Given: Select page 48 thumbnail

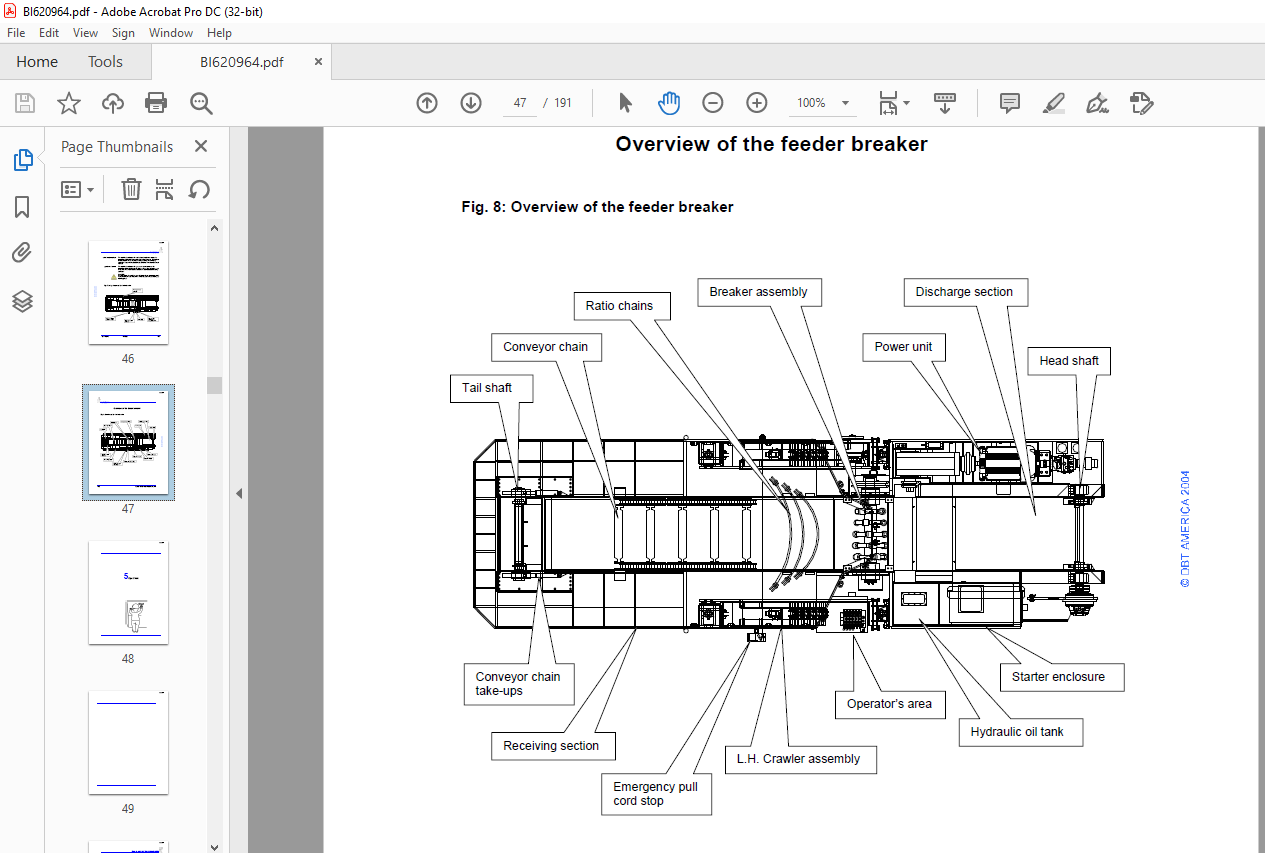Looking at the screenshot, I should (128, 593).
